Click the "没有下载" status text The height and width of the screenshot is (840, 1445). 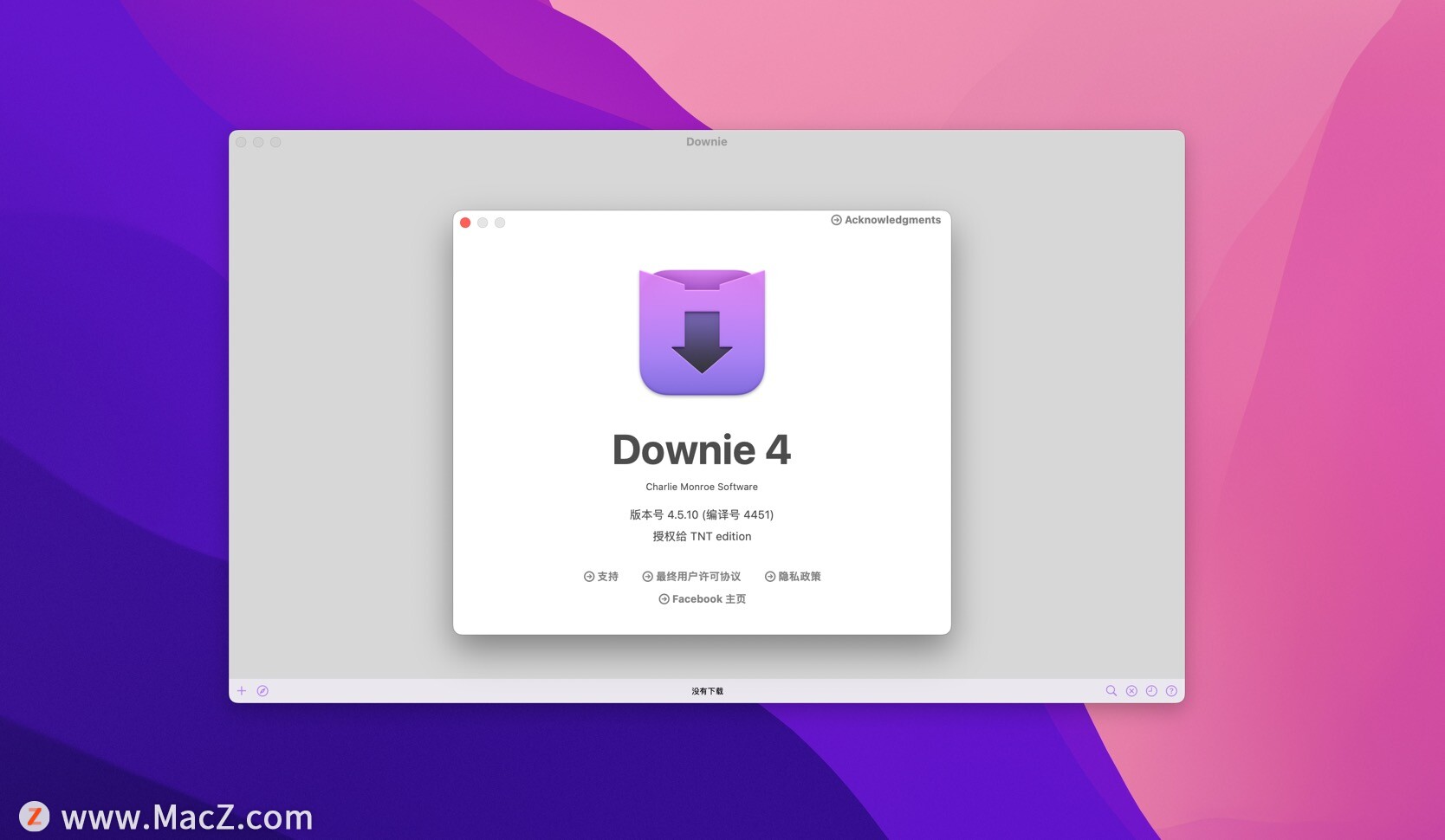(707, 691)
